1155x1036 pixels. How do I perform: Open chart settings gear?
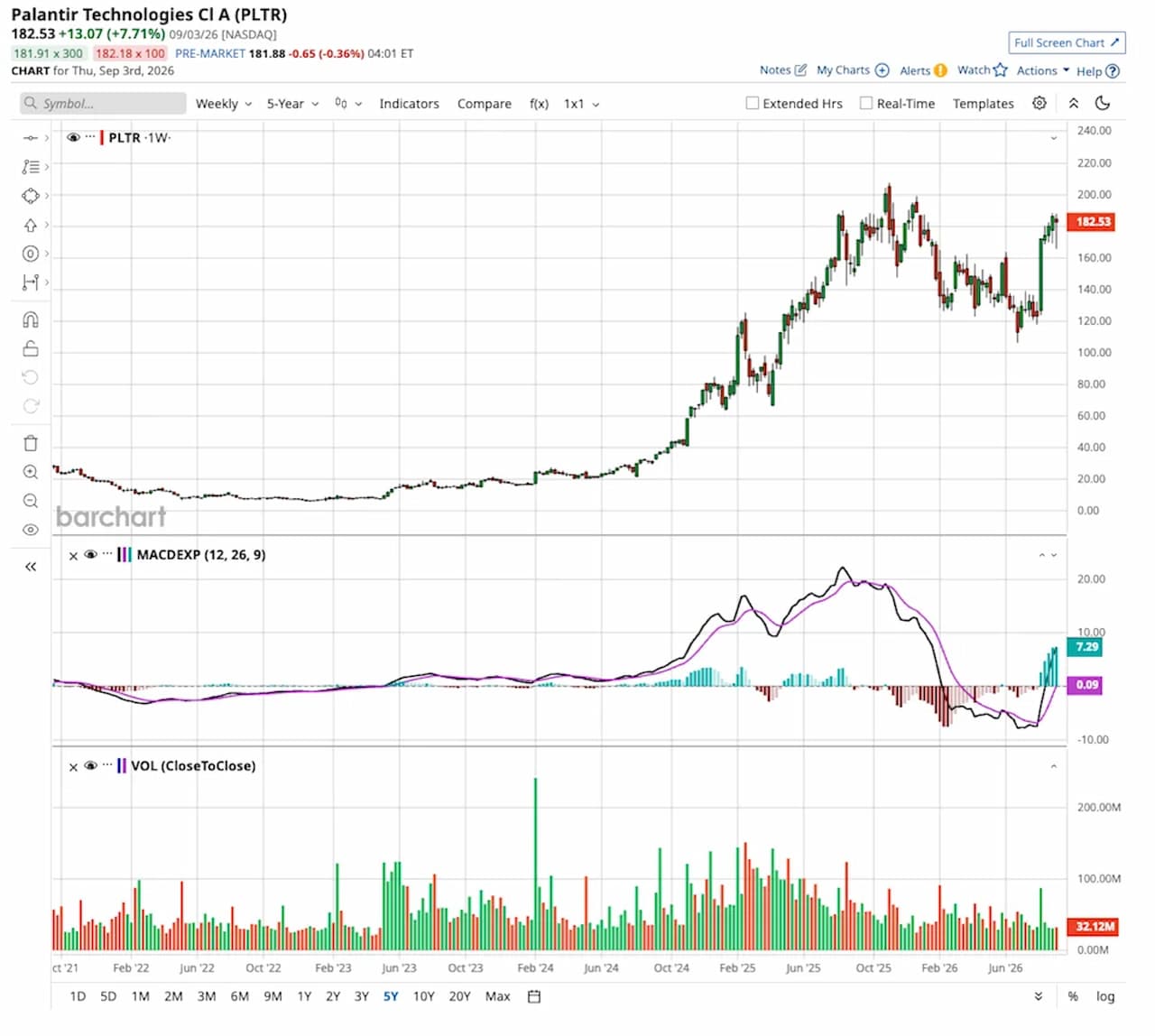[x=1039, y=103]
